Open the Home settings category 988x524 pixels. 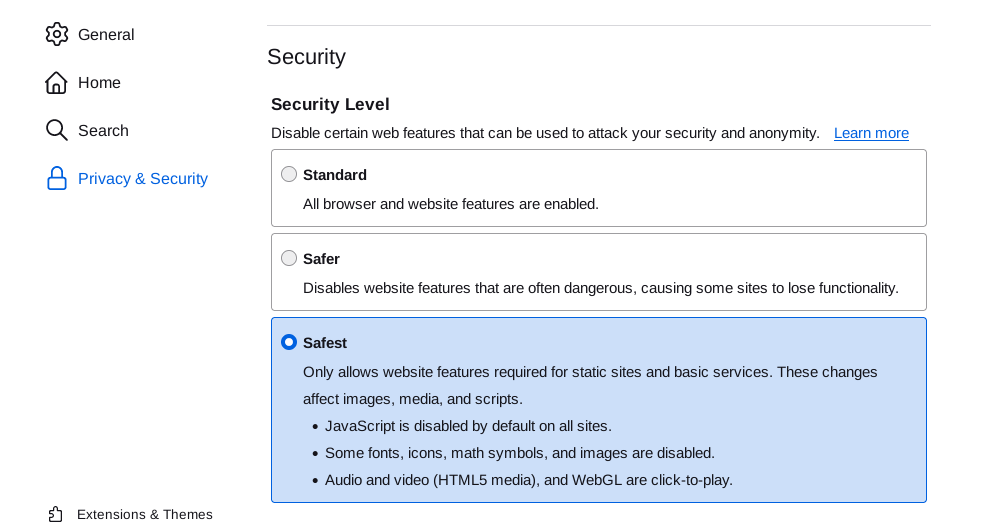99,83
